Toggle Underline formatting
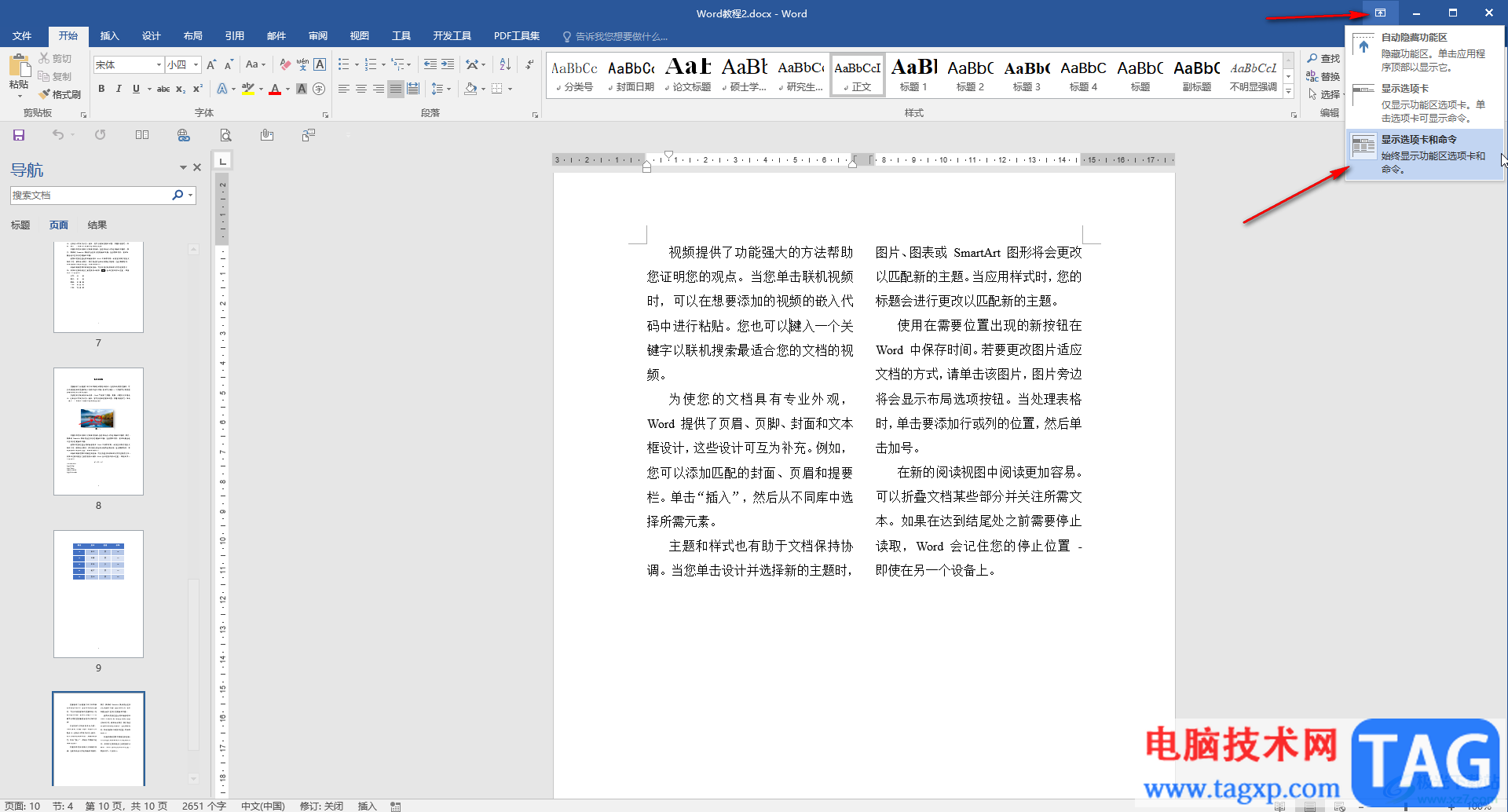The width and height of the screenshot is (1508, 812). point(136,89)
